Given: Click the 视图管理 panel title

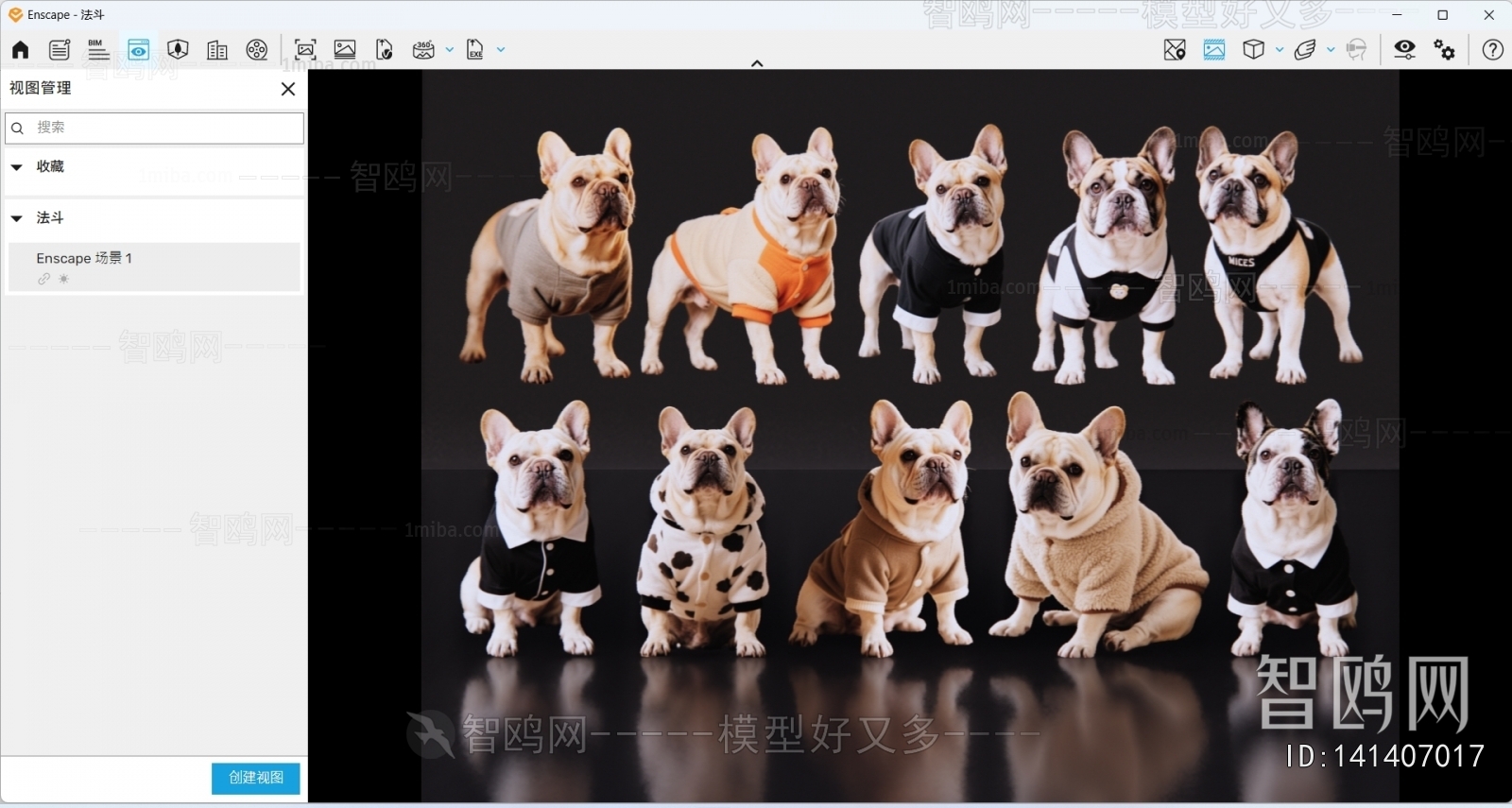Looking at the screenshot, I should pyautogui.click(x=41, y=88).
